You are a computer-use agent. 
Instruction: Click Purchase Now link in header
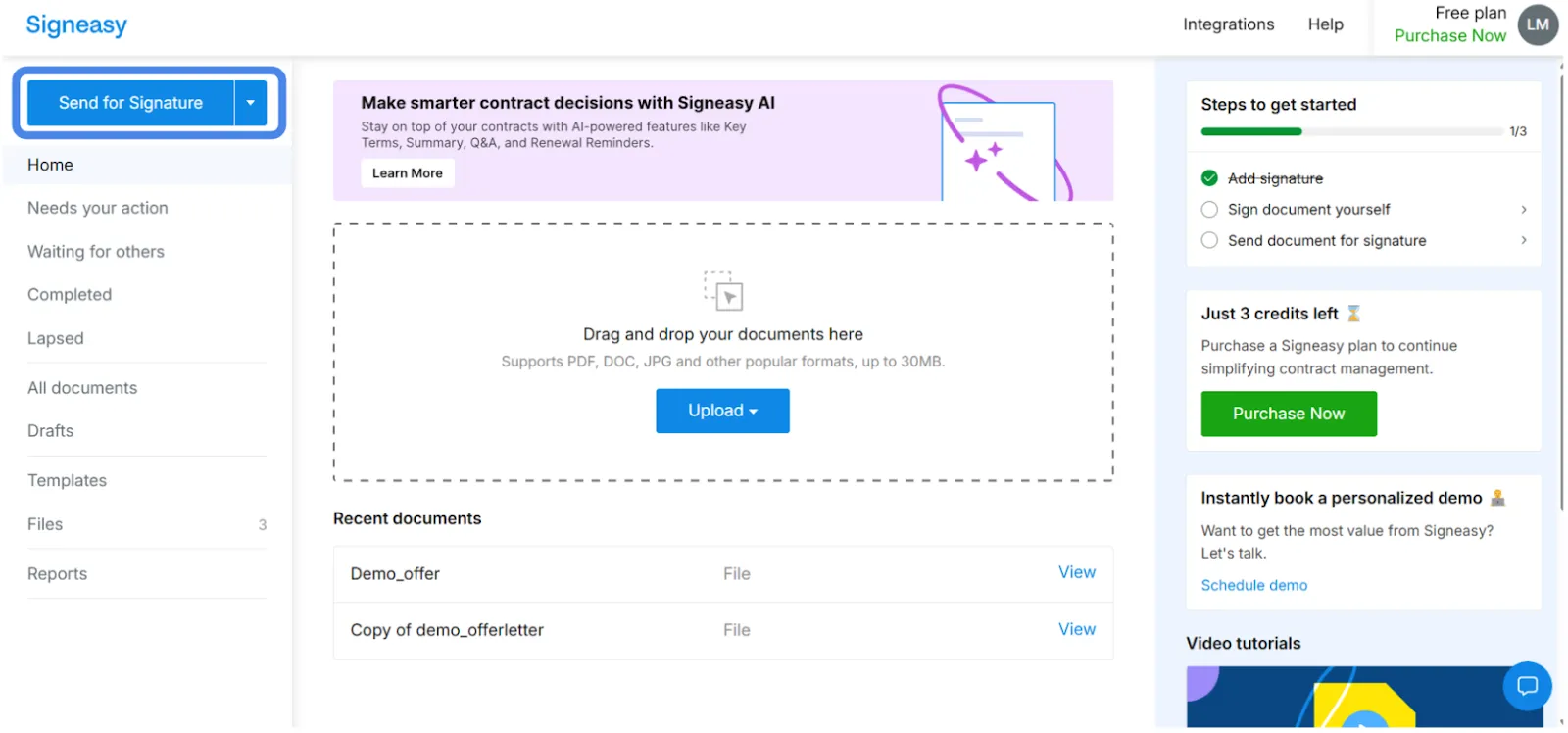(1450, 36)
